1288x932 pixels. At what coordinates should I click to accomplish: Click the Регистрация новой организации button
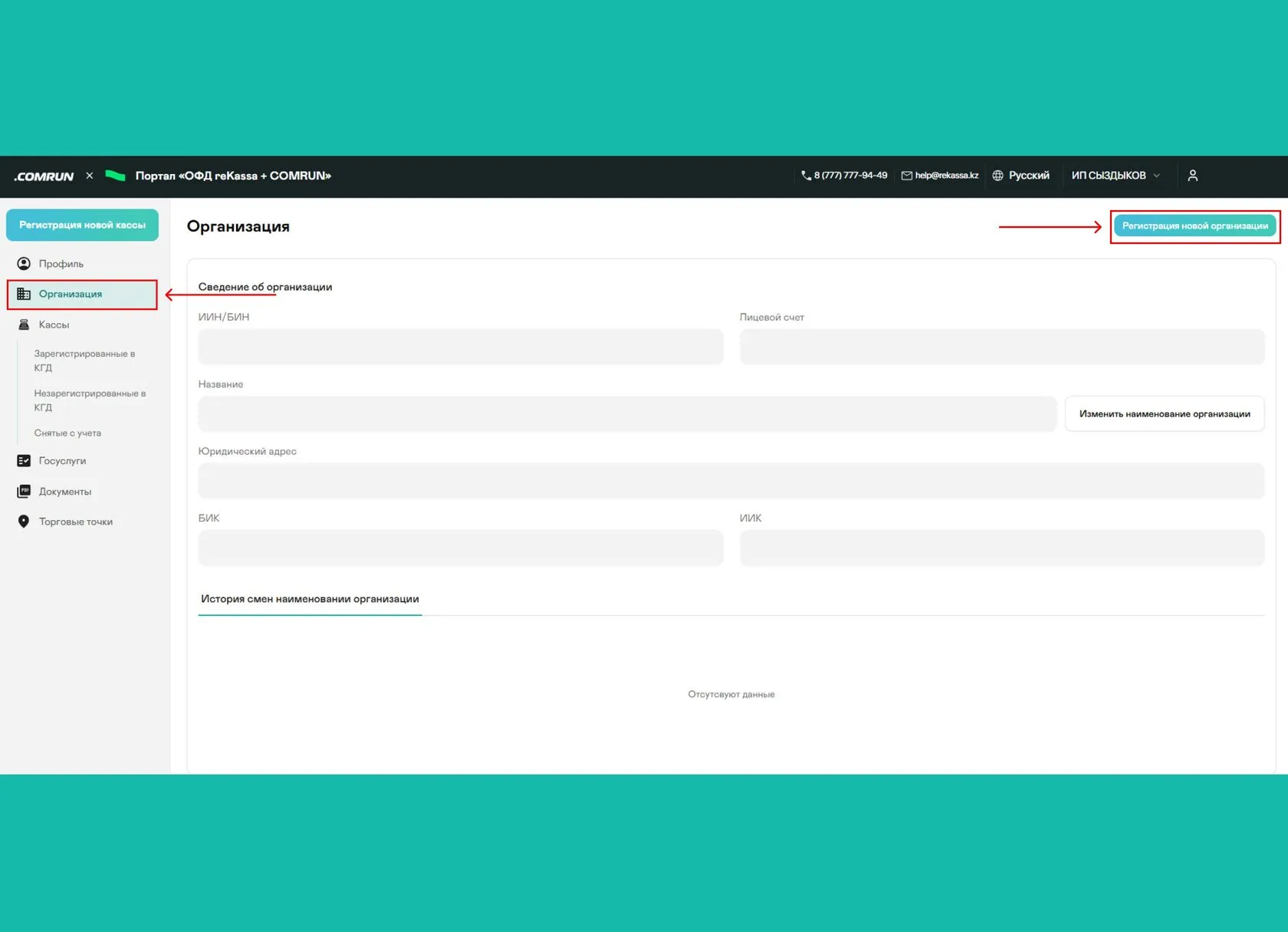tap(1195, 226)
